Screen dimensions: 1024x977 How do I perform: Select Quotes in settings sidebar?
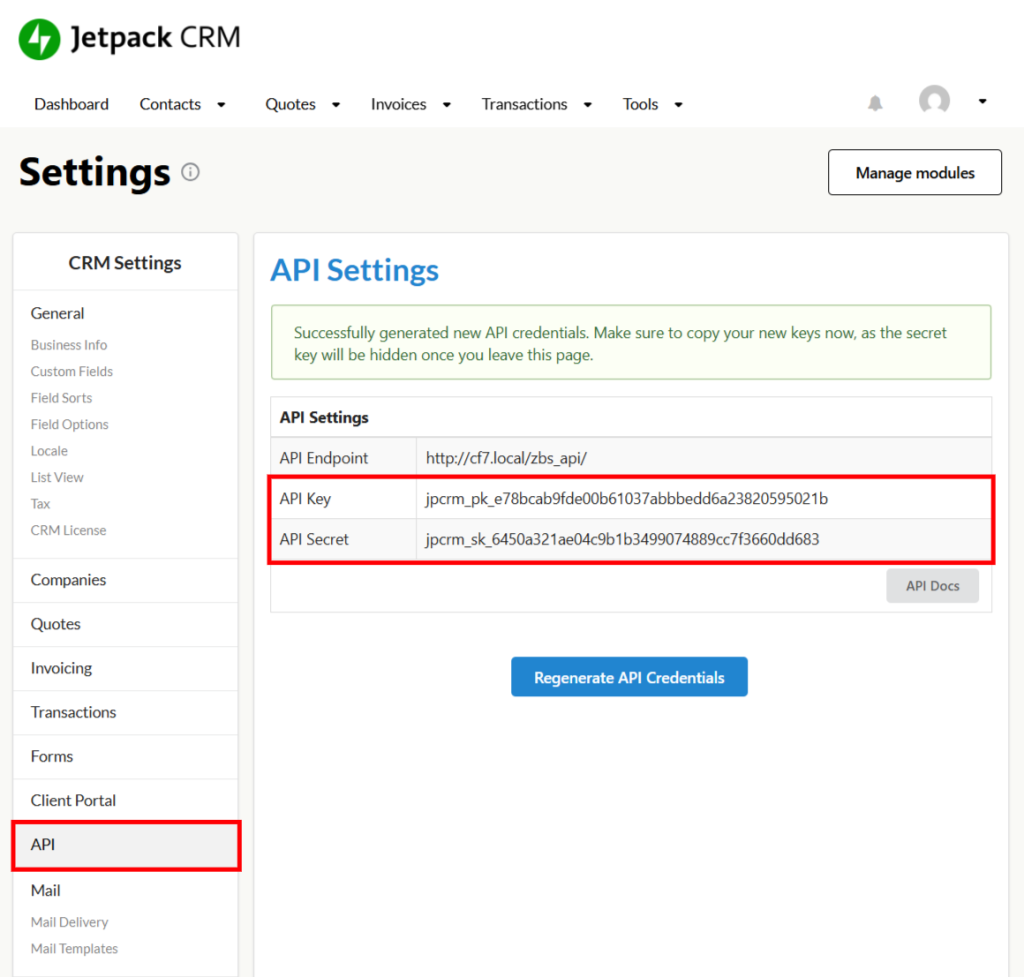tap(125, 624)
